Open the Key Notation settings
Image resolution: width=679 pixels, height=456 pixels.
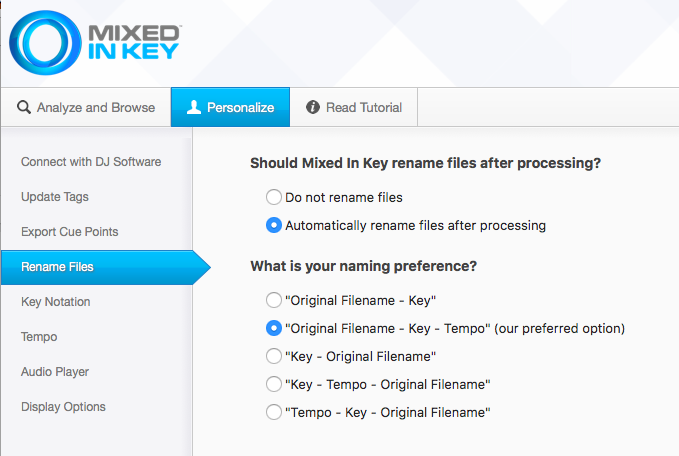point(55,302)
